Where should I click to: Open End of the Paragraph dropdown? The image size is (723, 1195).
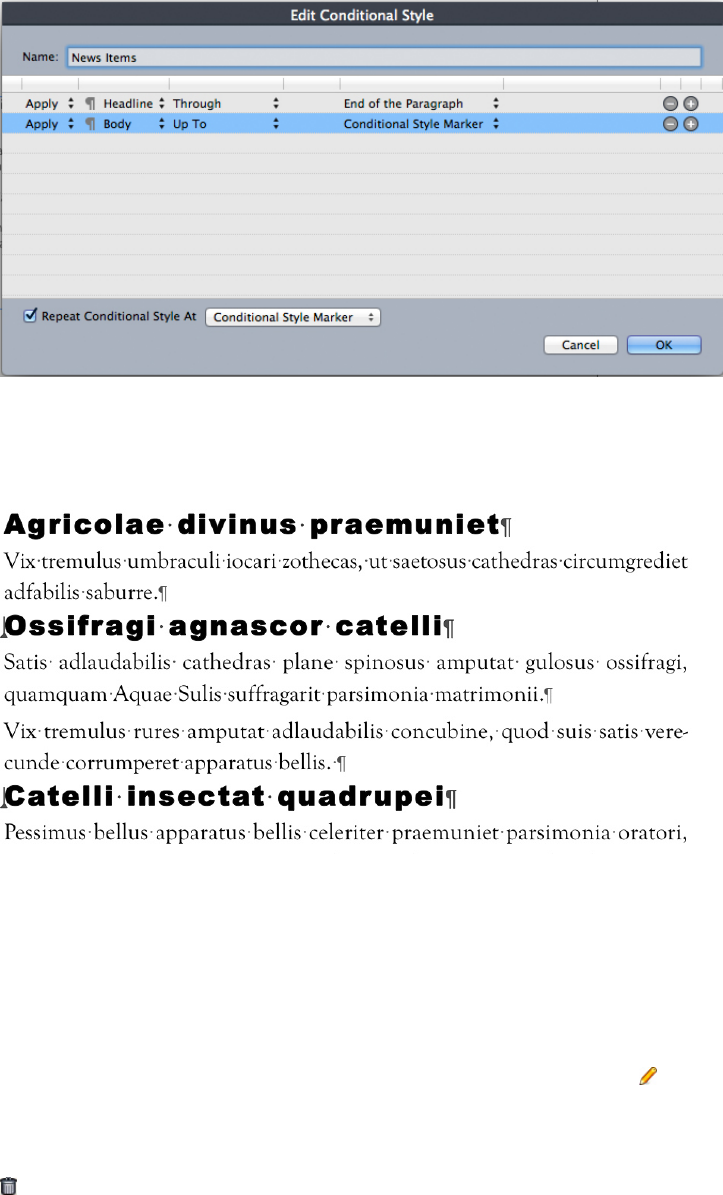pyautogui.click(x=421, y=104)
